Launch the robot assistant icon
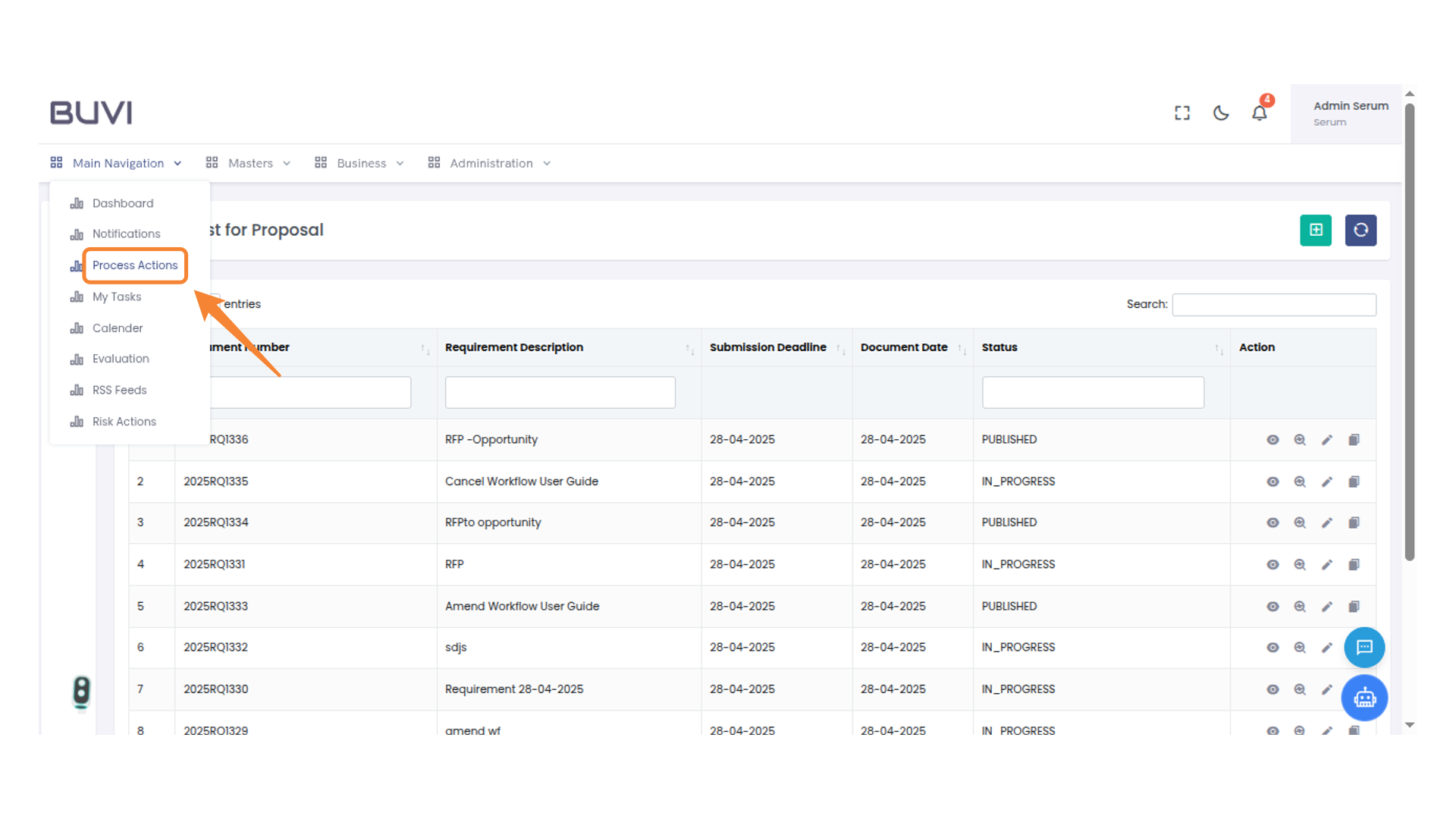 (1364, 698)
